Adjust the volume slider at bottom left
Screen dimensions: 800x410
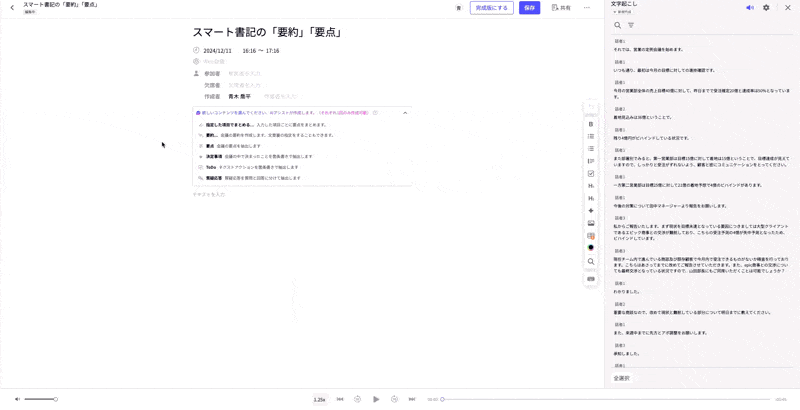[40, 399]
